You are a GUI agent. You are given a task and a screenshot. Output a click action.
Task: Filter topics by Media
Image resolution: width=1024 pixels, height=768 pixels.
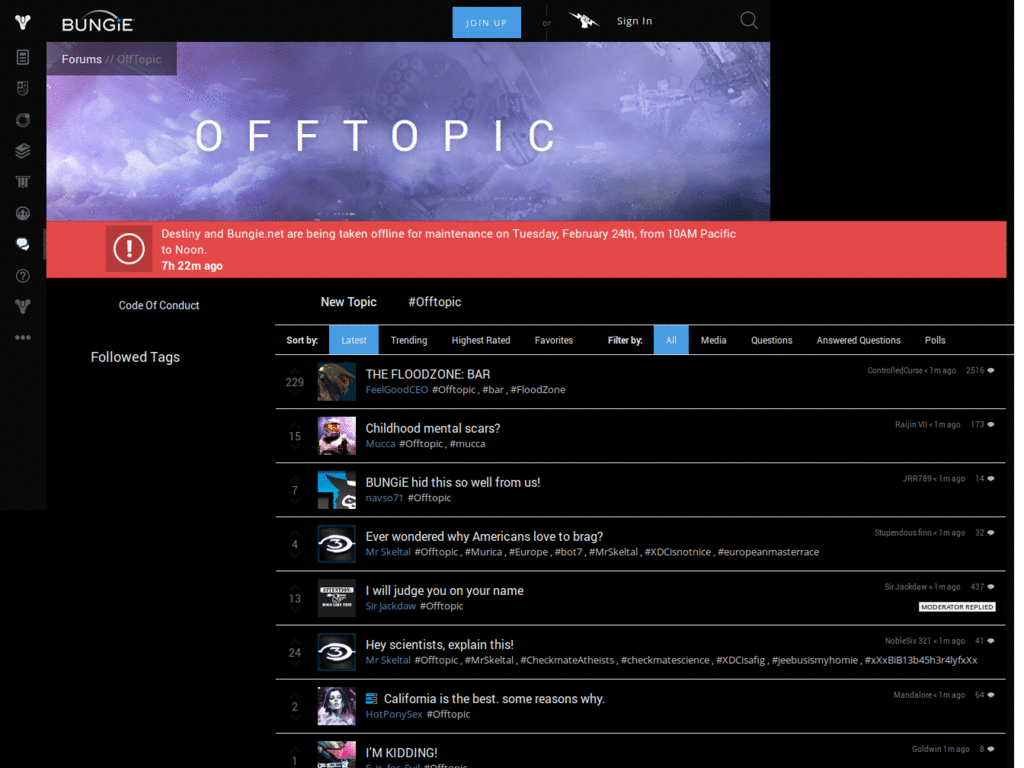point(713,340)
